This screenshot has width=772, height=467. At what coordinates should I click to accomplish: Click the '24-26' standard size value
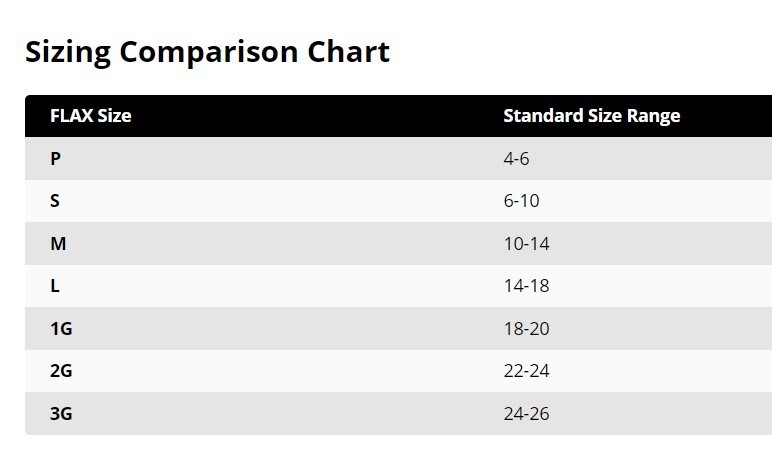tap(526, 414)
